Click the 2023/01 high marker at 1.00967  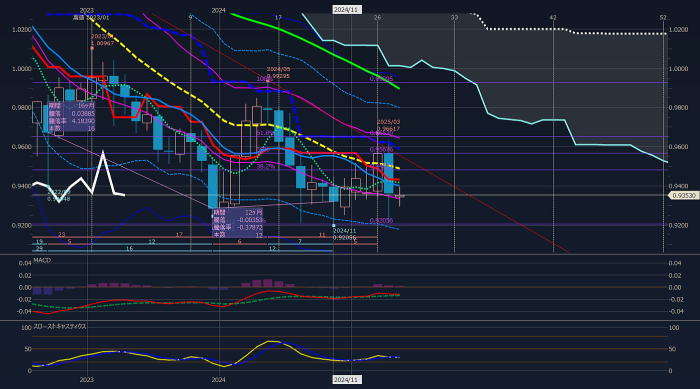102,40
